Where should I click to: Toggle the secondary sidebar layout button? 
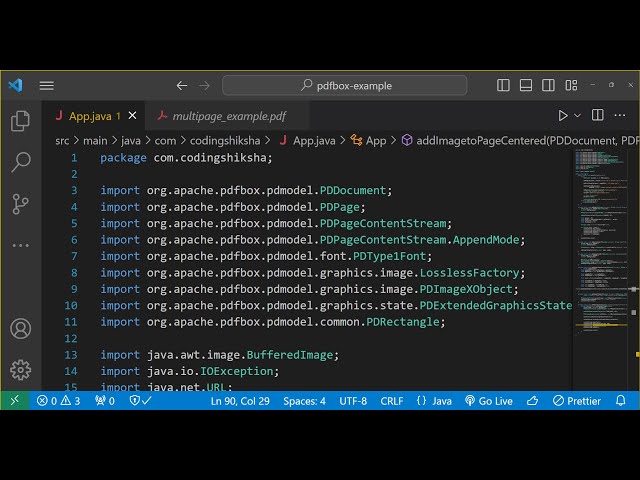coord(551,86)
